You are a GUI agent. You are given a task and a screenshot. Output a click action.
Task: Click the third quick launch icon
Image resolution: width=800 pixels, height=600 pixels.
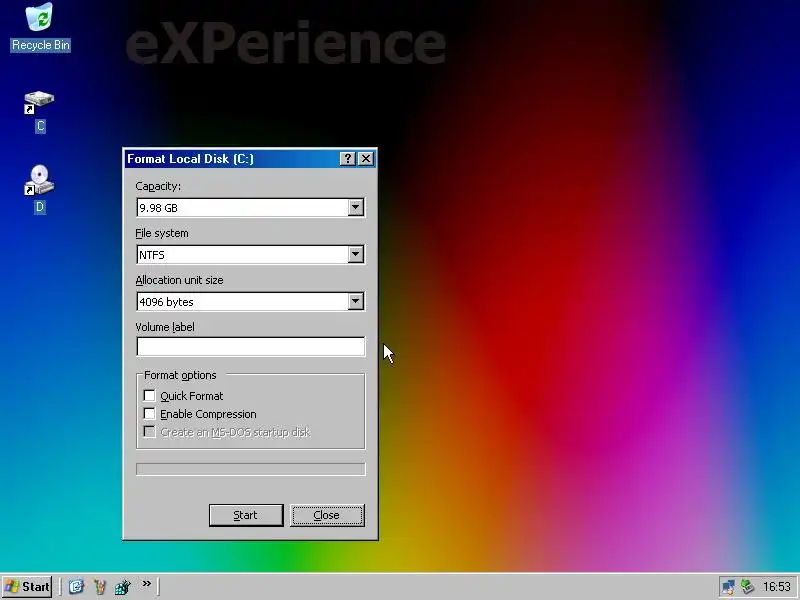[x=122, y=586]
